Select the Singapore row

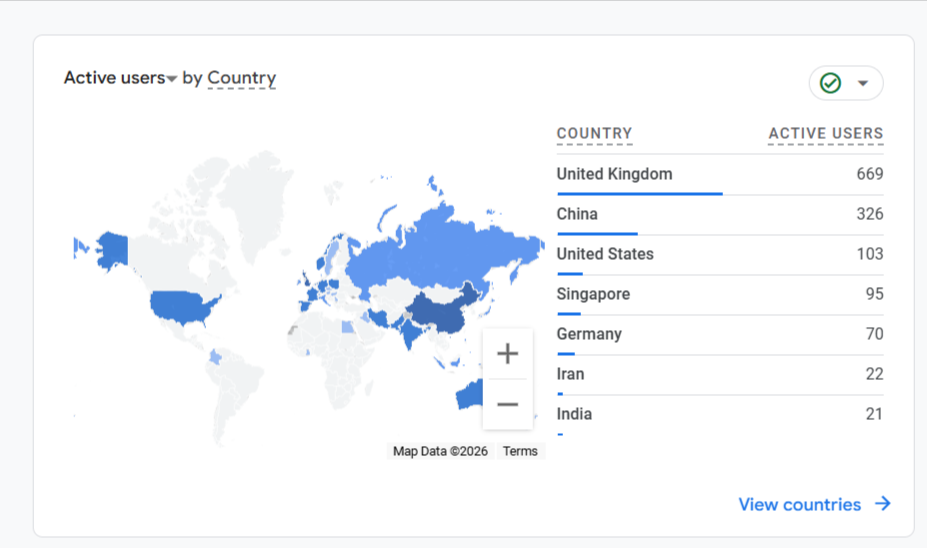pos(720,295)
